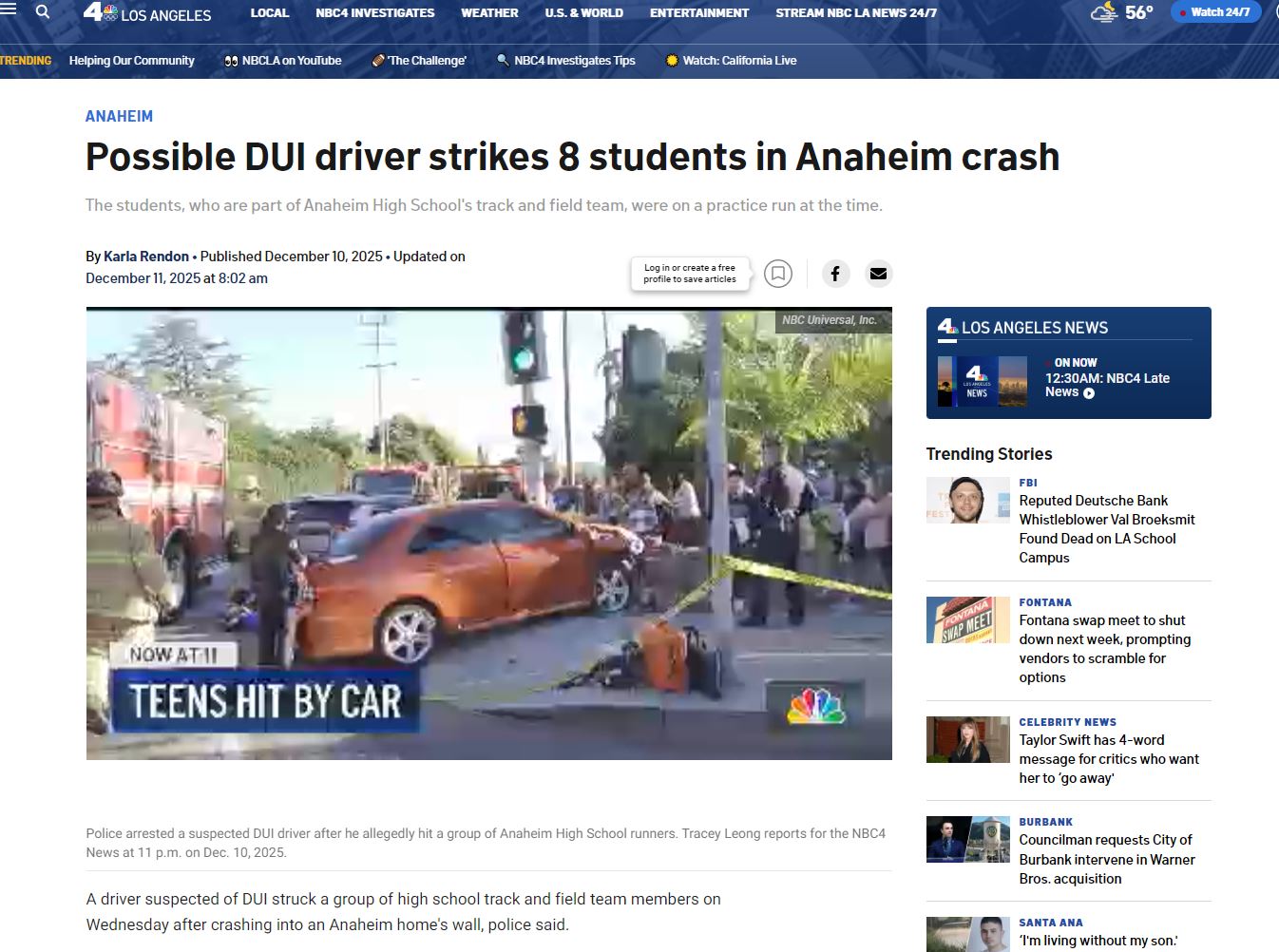Click the bookmark save article icon

(778, 274)
